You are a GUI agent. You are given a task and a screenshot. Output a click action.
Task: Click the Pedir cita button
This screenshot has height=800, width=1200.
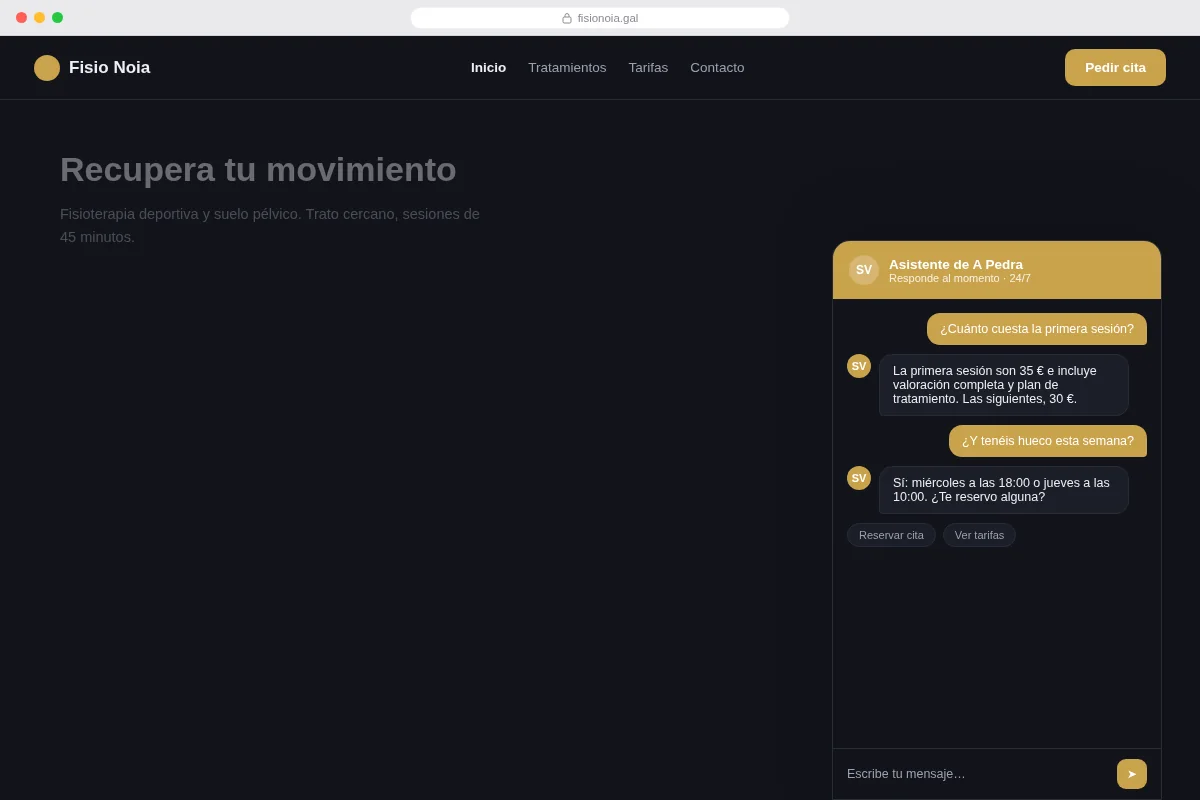coord(1115,68)
